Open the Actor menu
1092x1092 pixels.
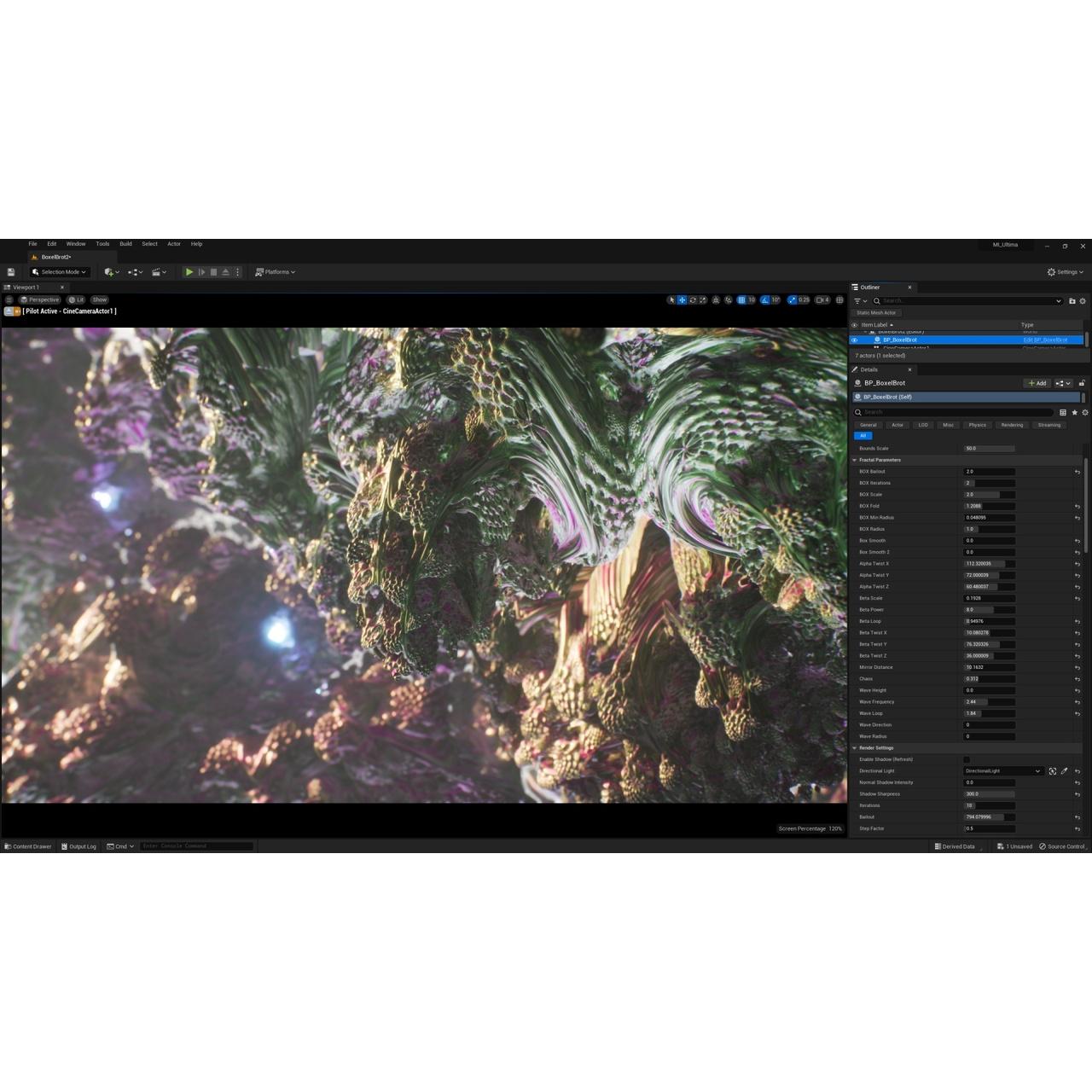(174, 244)
